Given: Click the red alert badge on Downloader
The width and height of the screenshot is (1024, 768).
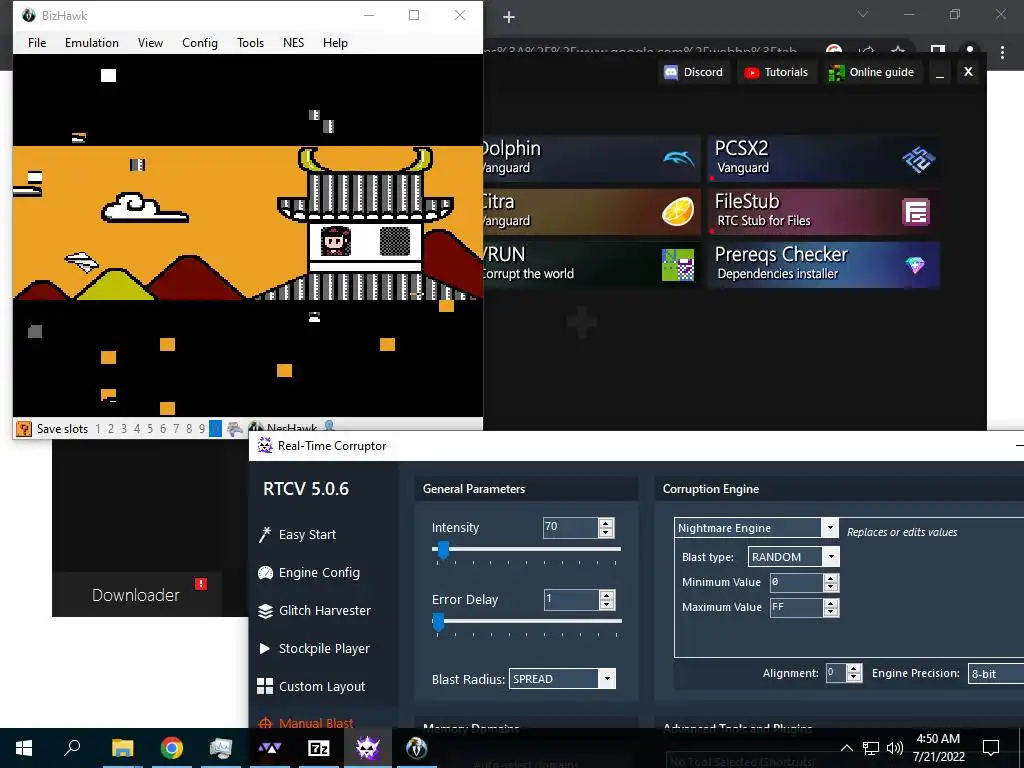Looking at the screenshot, I should coord(200,584).
